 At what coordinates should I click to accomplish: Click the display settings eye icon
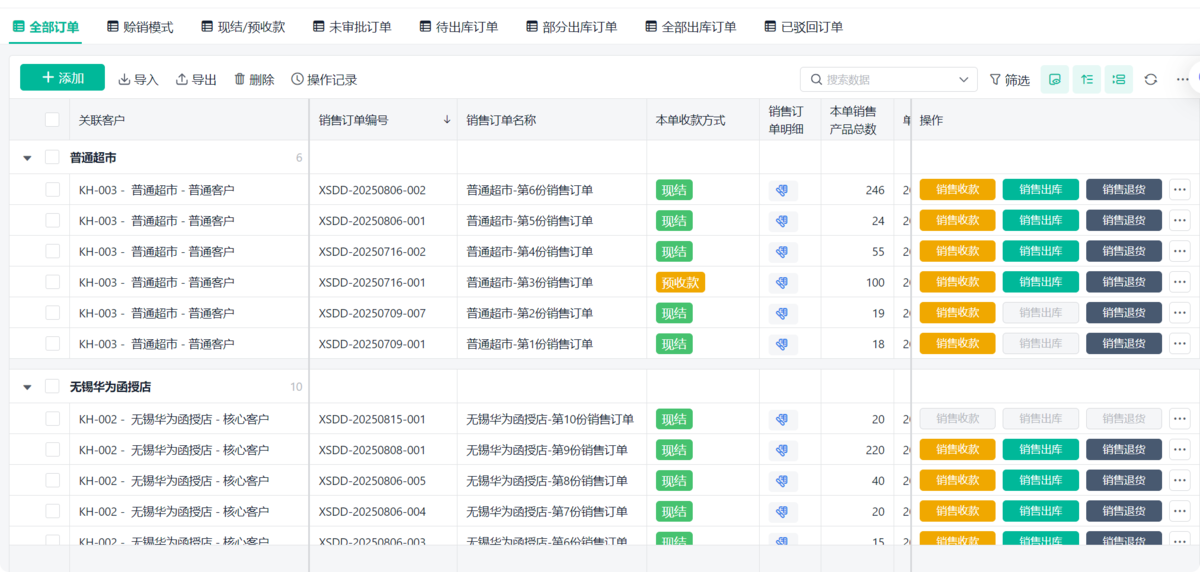pyautogui.click(x=1055, y=80)
